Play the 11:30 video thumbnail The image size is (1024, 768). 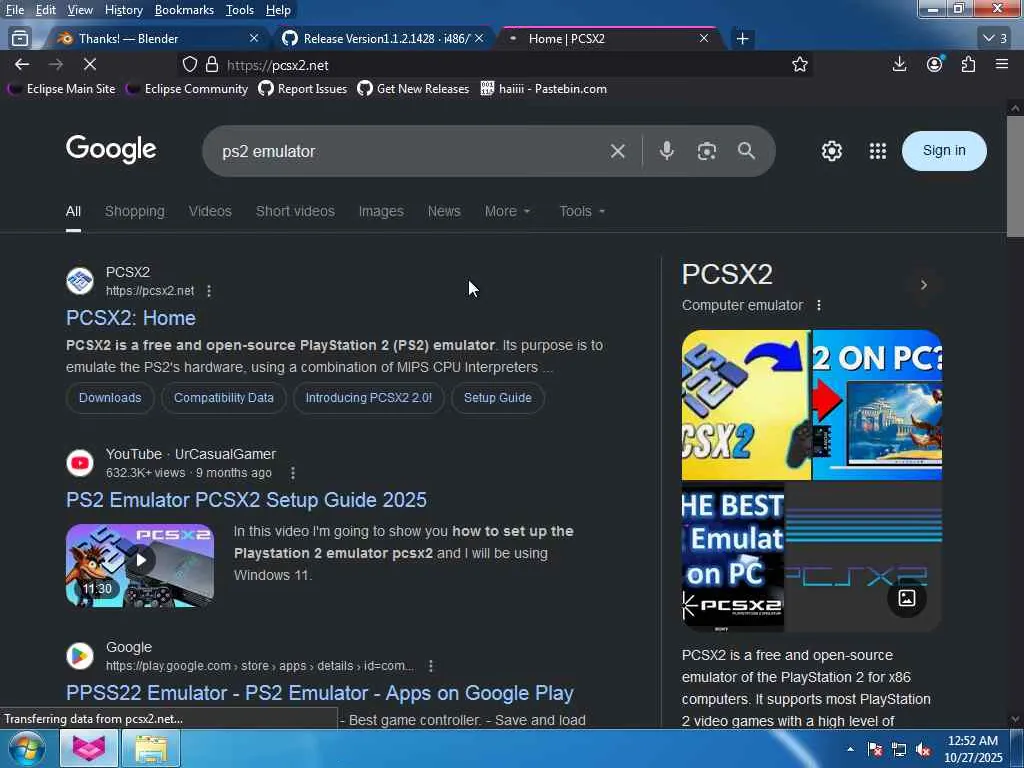pos(140,566)
